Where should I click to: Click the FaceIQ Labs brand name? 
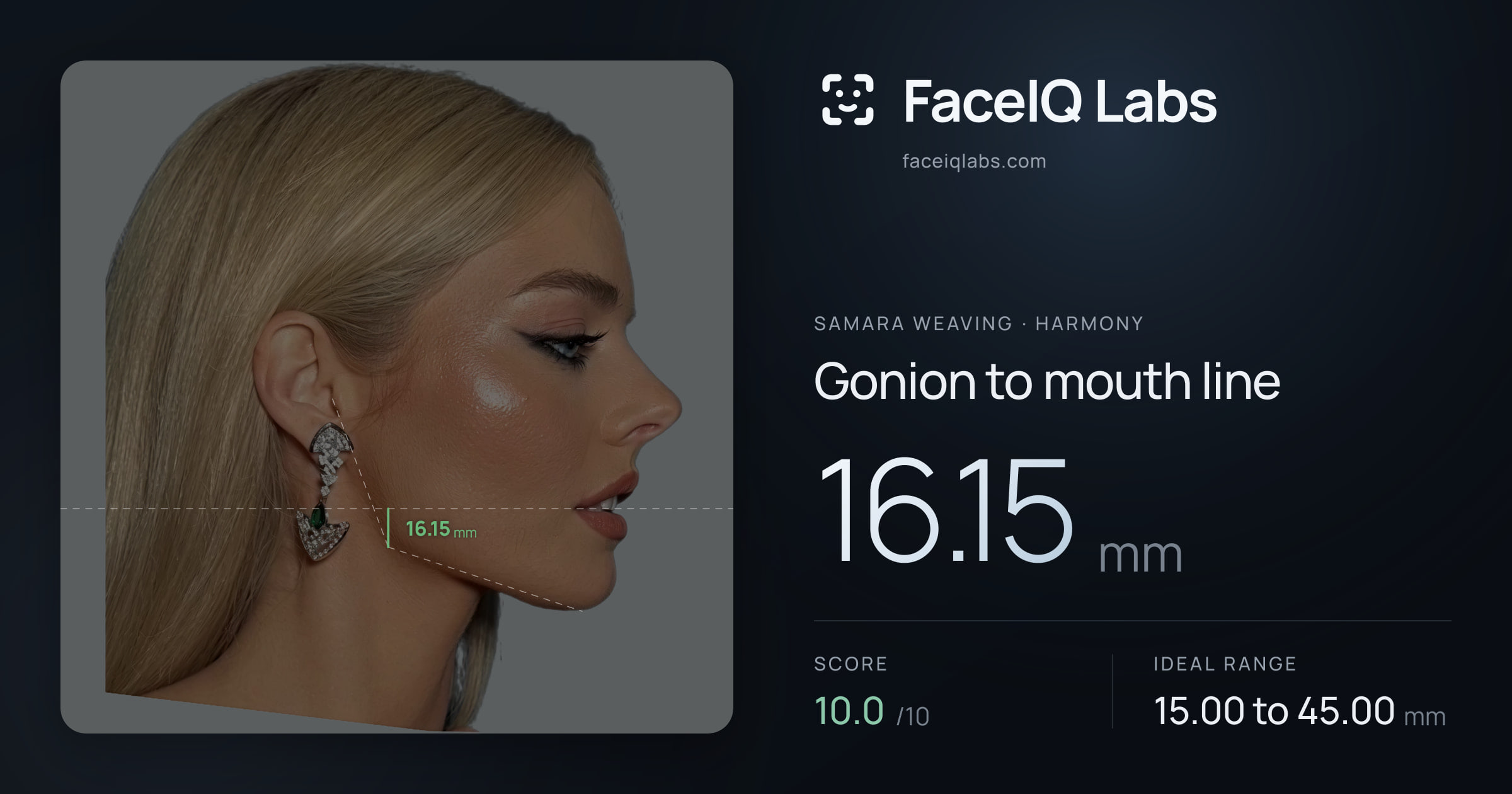pos(1060,101)
